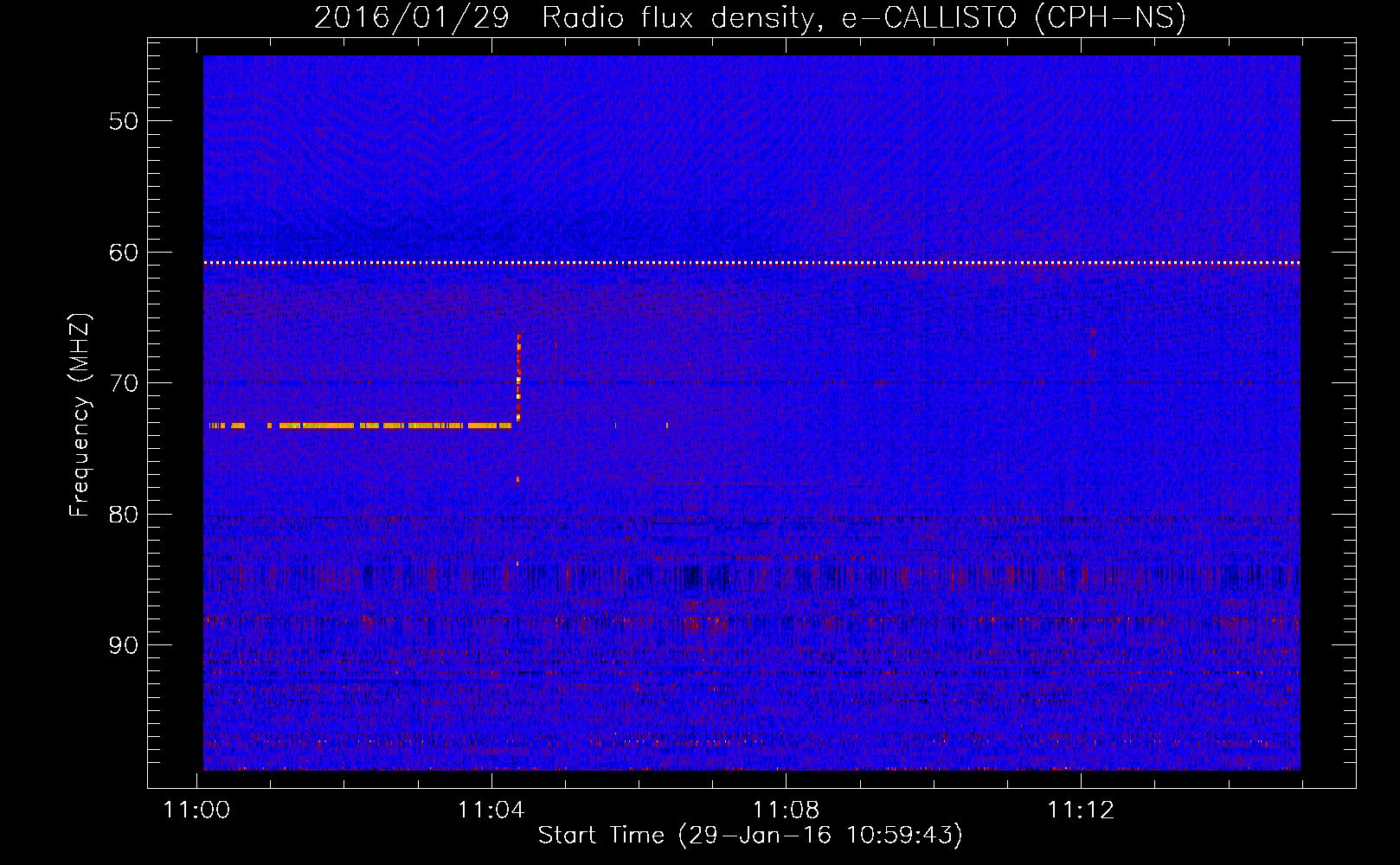Screen dimensions: 1400x865
Task: Click the 'Start Time (29-Jan-16 10:59:43)' axis label
Action: (x=750, y=836)
